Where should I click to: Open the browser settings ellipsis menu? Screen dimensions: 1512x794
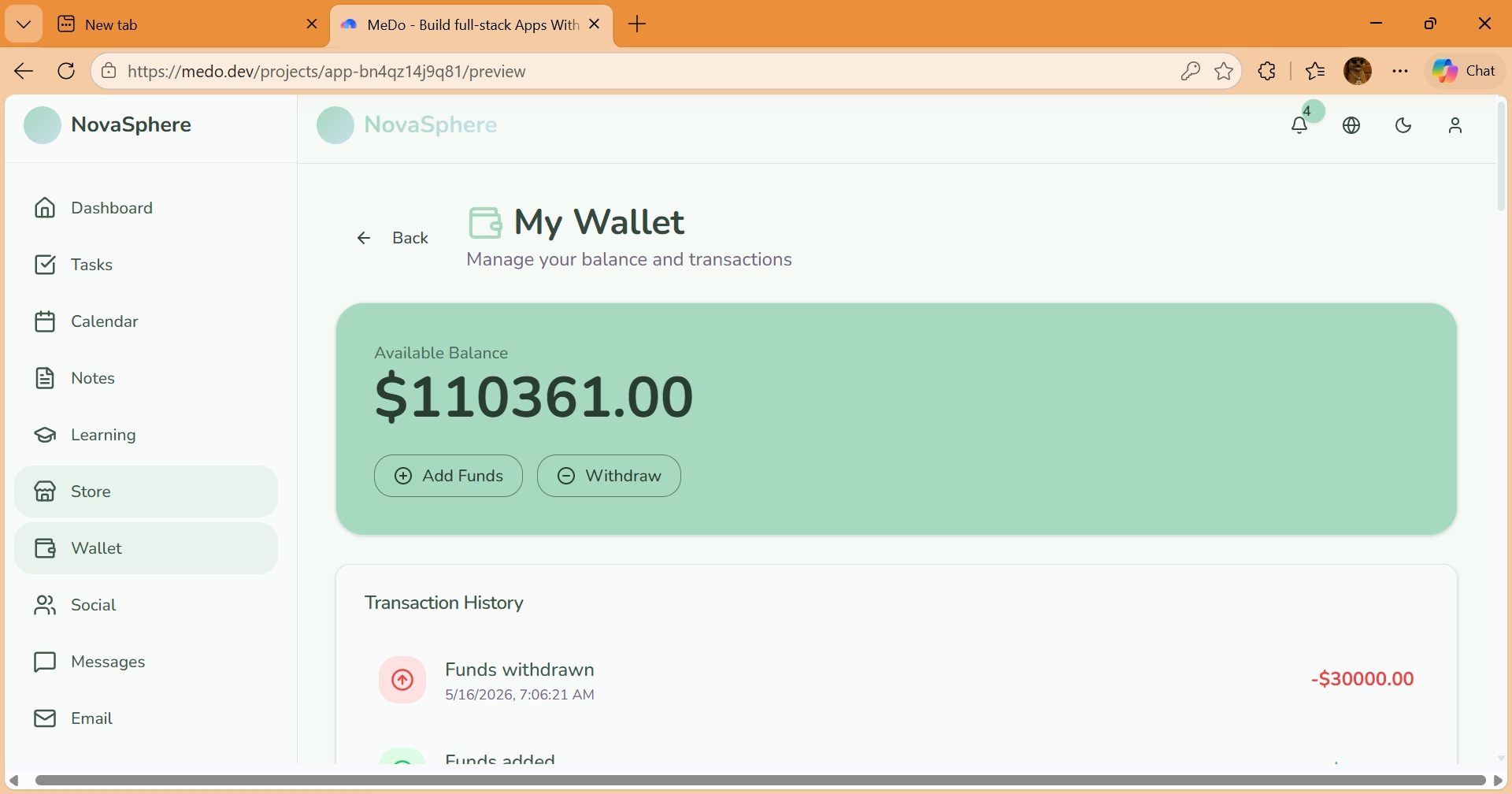[x=1400, y=71]
